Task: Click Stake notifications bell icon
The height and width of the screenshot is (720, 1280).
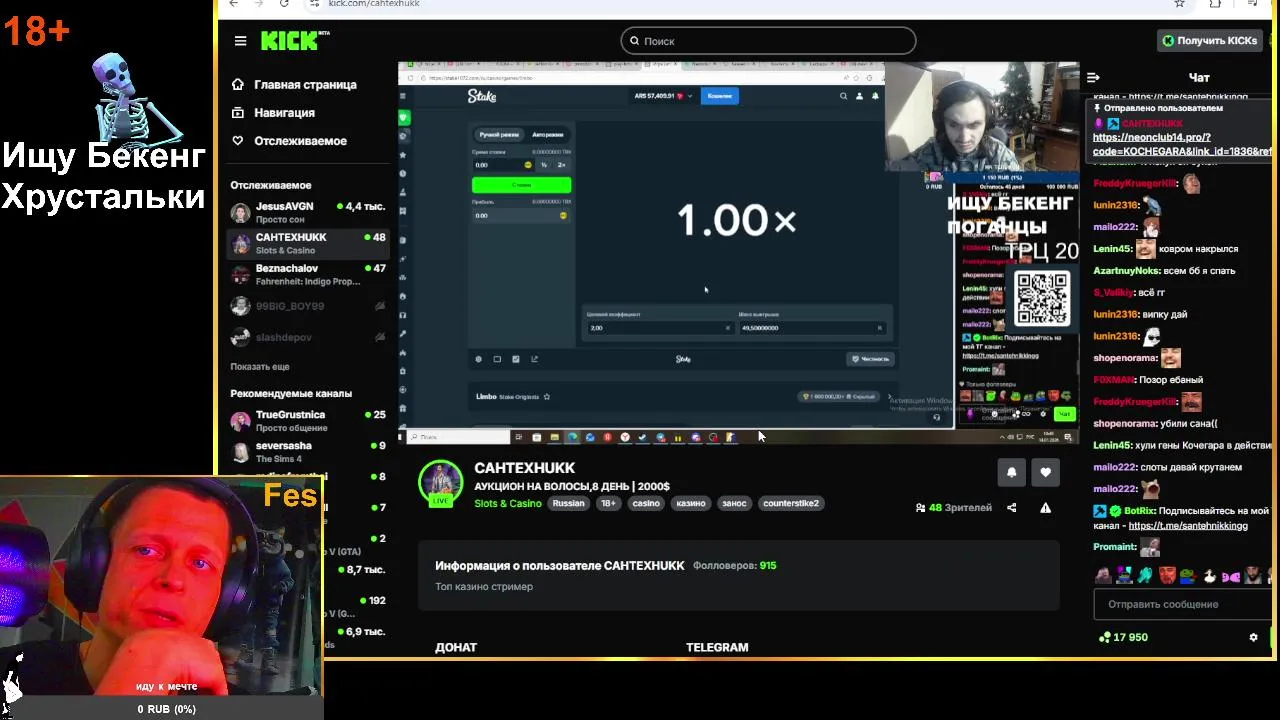Action: [x=875, y=96]
